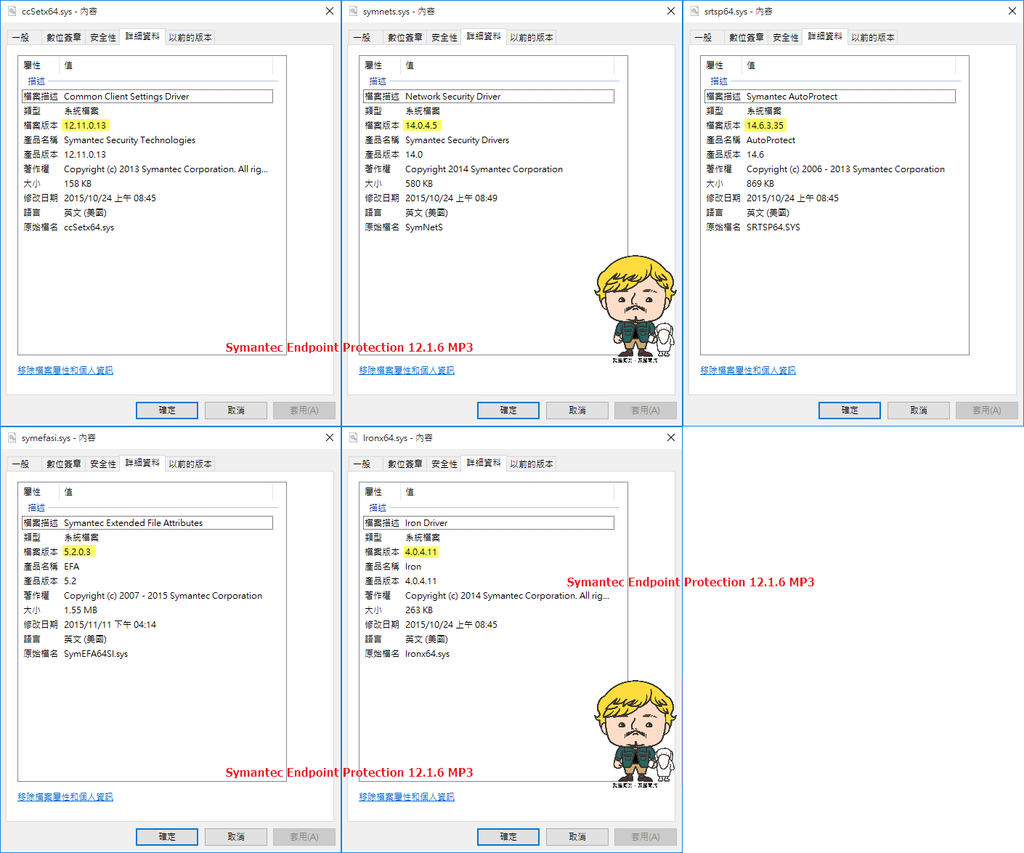Click "Symantec Security Drivers" product name

tap(457, 140)
